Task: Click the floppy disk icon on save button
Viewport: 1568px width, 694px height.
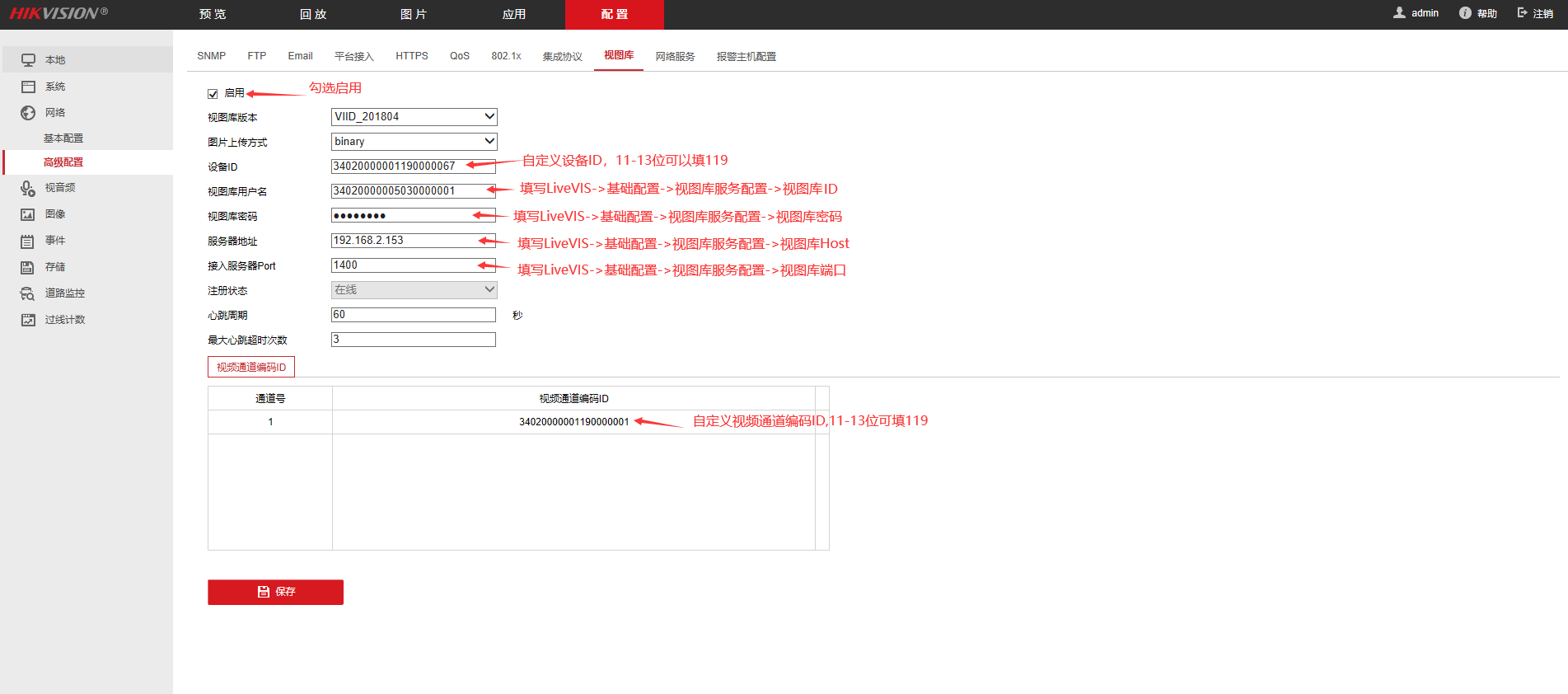Action: click(264, 592)
